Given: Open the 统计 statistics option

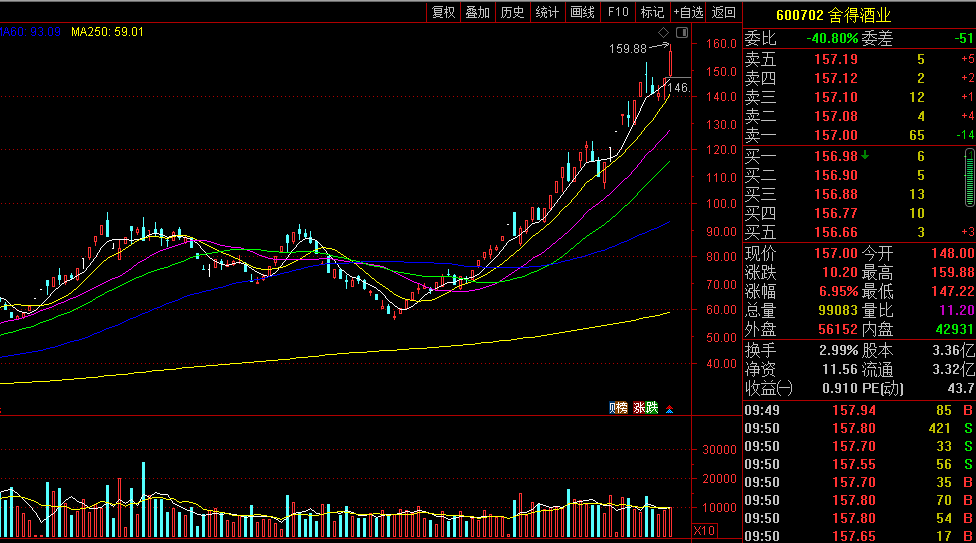Looking at the screenshot, I should tap(548, 12).
